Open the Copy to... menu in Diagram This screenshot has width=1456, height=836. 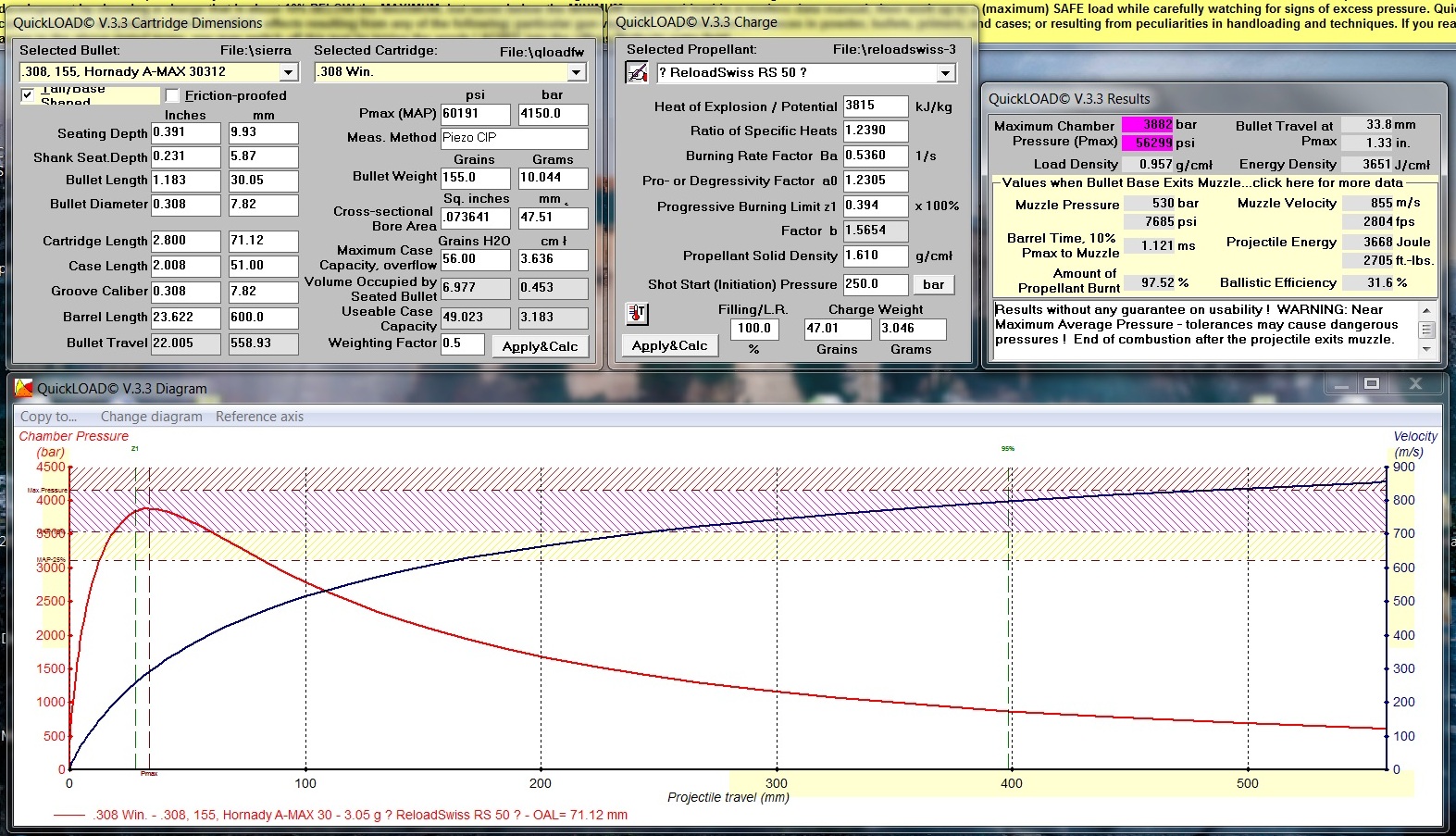pos(49,417)
